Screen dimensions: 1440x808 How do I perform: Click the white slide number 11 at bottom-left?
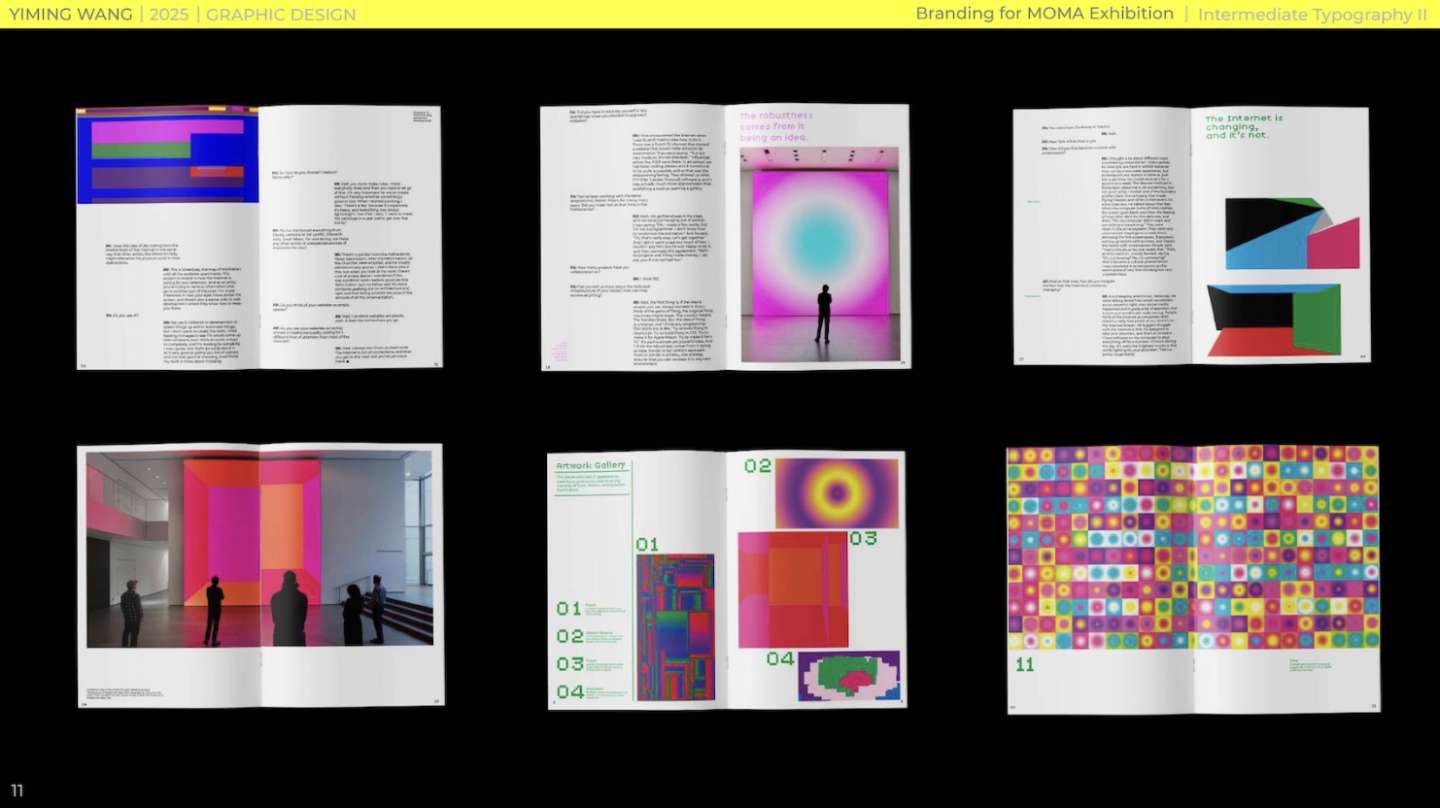point(17,791)
